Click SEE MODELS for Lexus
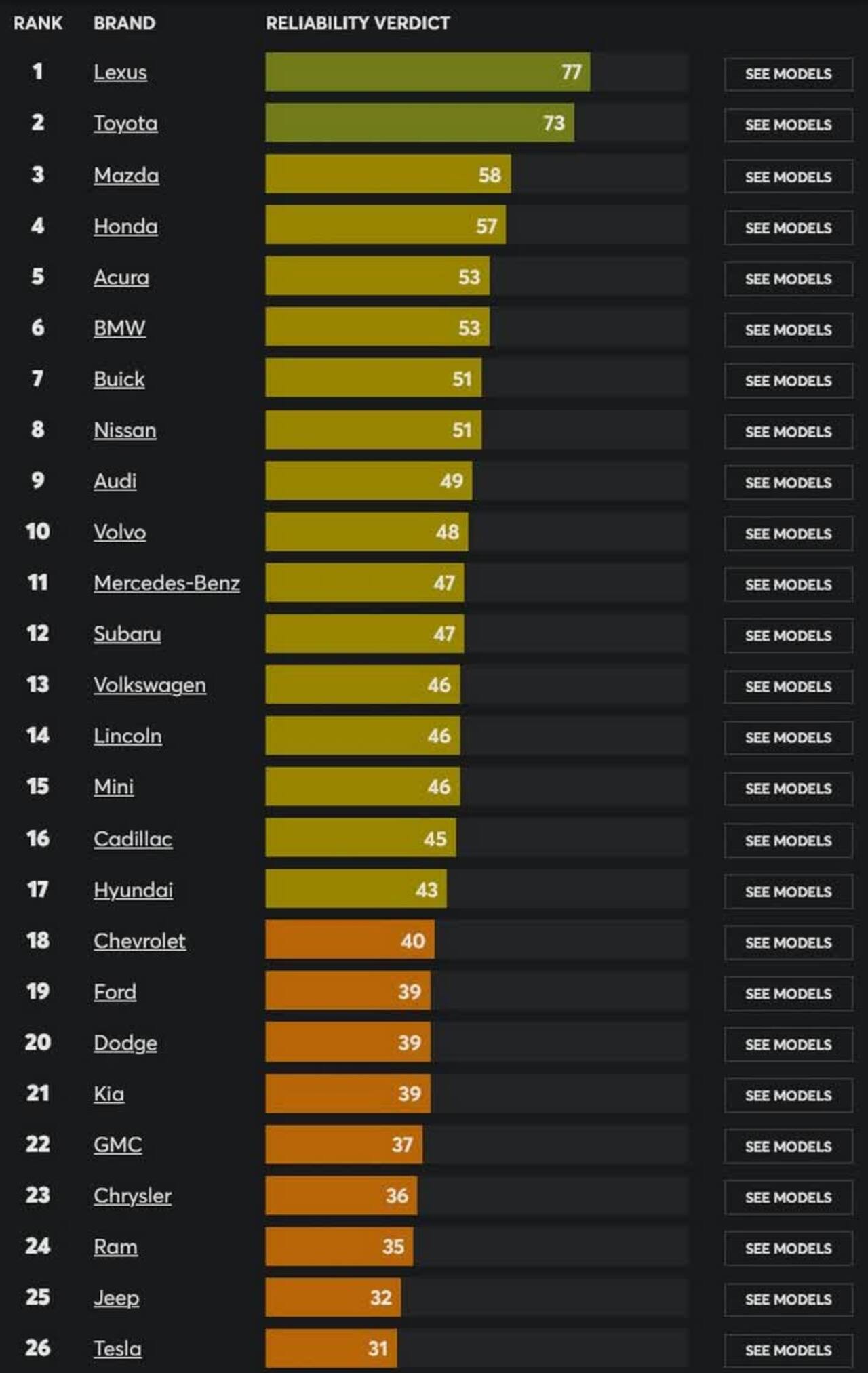868x1373 pixels. 789,74
